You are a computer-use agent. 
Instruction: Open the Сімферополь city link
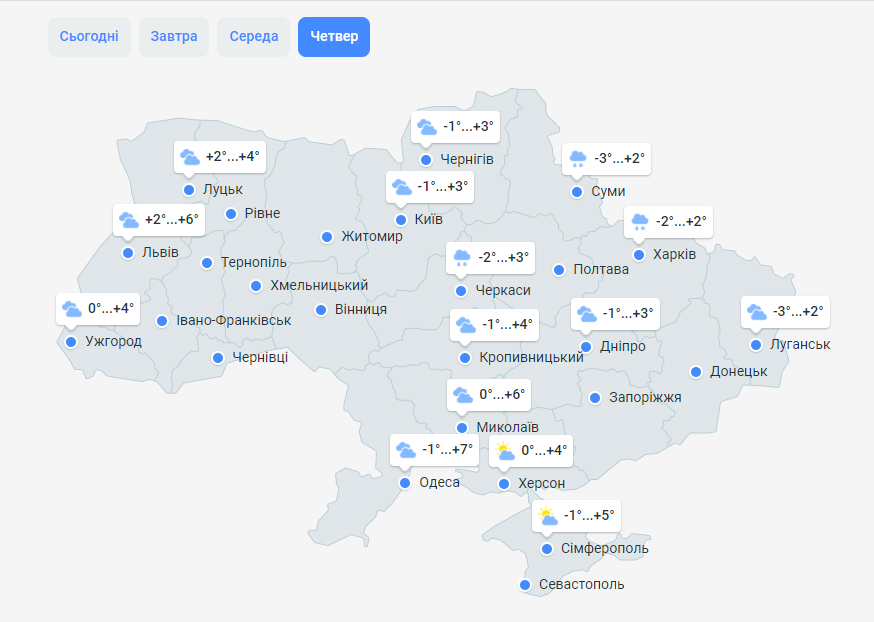pyautogui.click(x=605, y=548)
